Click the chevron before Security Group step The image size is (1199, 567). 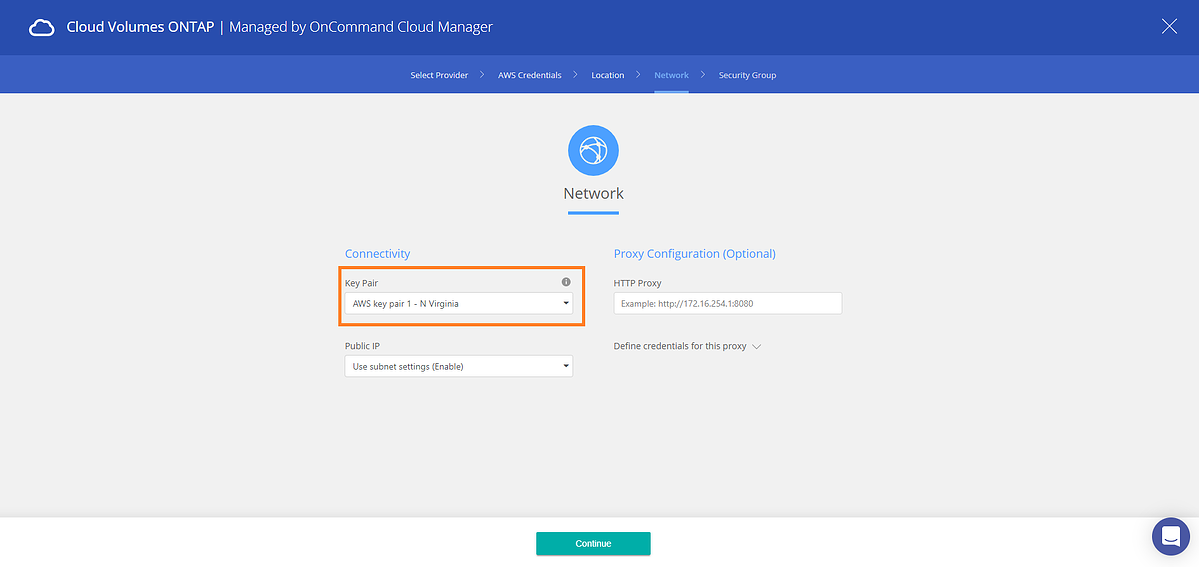(703, 75)
